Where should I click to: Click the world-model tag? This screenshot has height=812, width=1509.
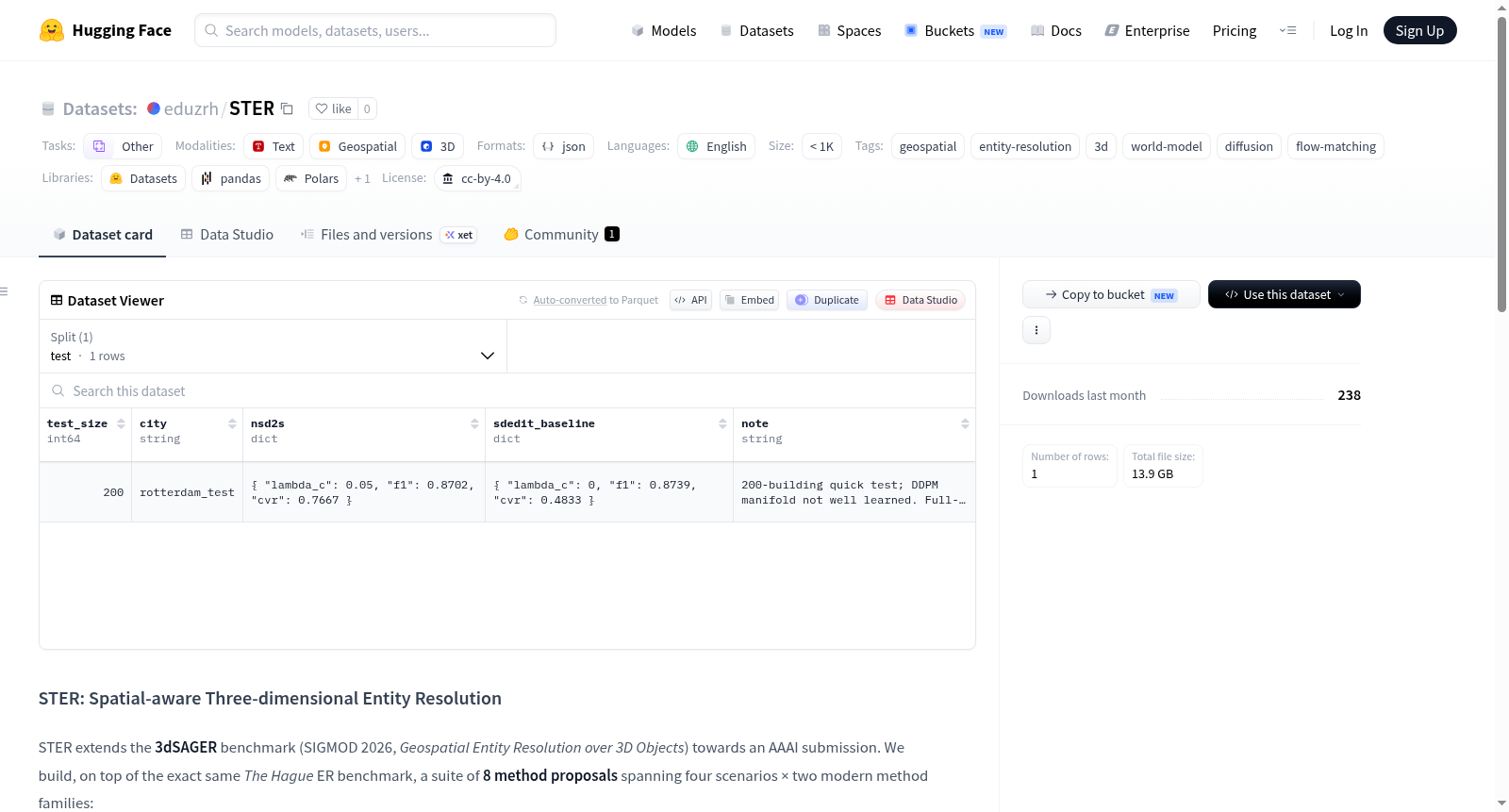click(x=1167, y=146)
